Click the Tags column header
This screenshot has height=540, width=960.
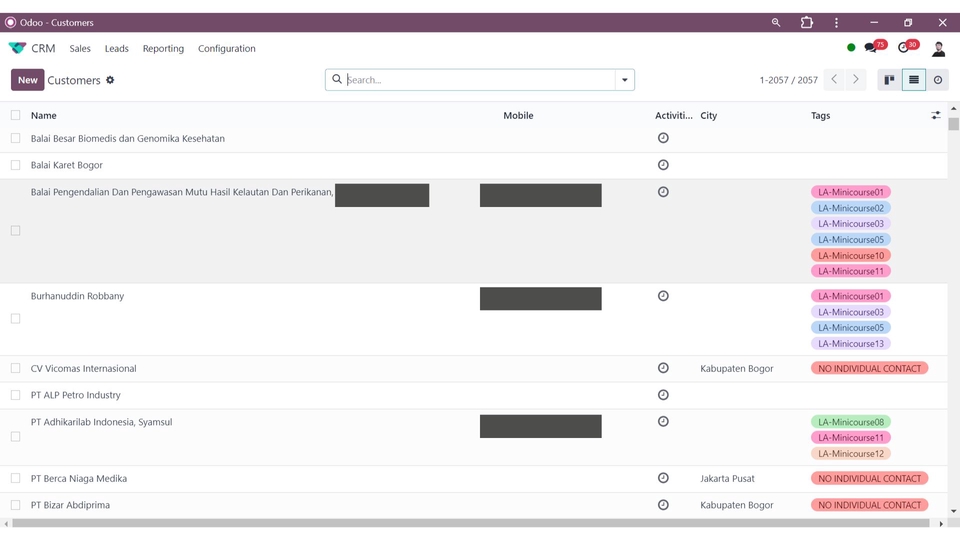pyautogui.click(x=820, y=115)
